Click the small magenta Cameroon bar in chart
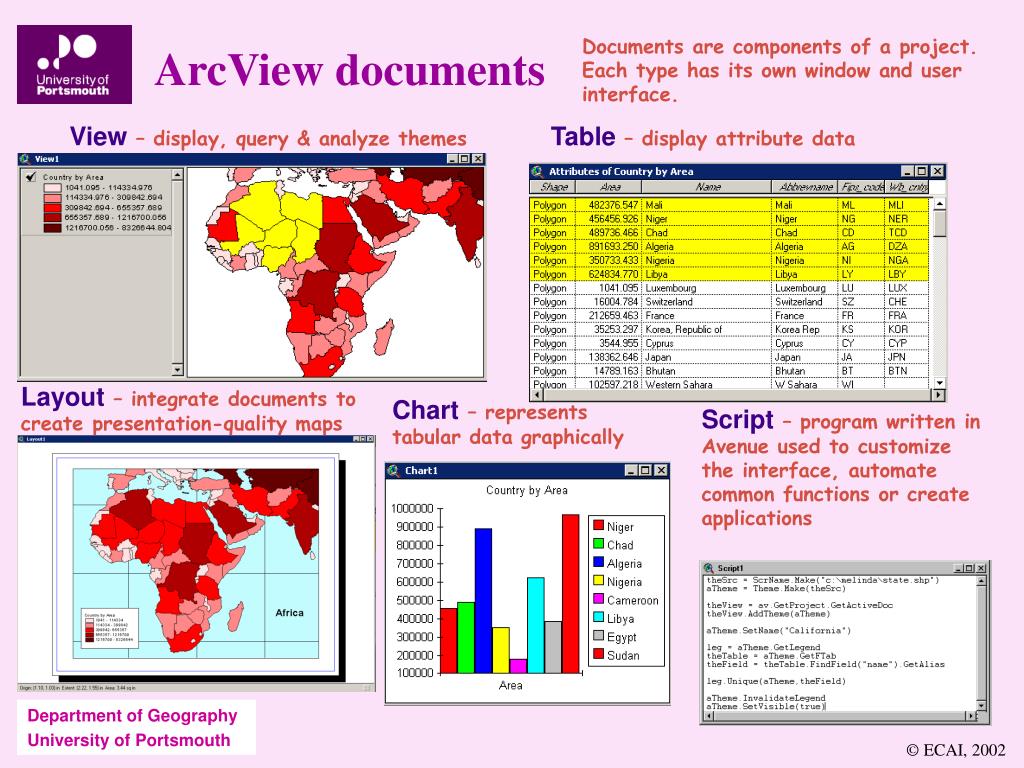 (x=518, y=666)
